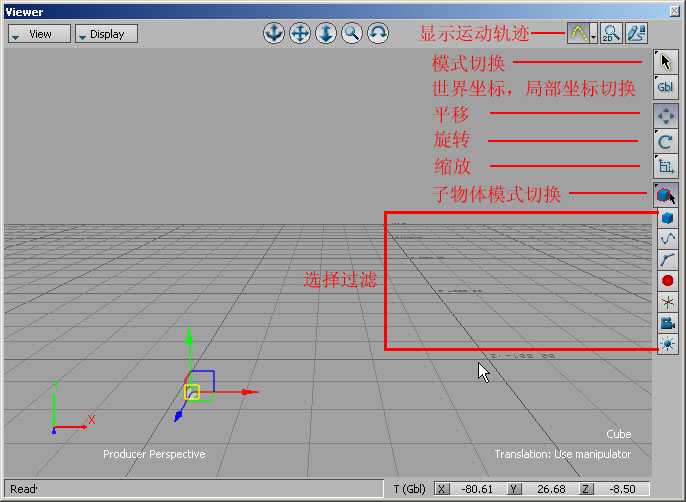Enable the bone selection filter icon
This screenshot has width=686, height=502.
click(668, 260)
